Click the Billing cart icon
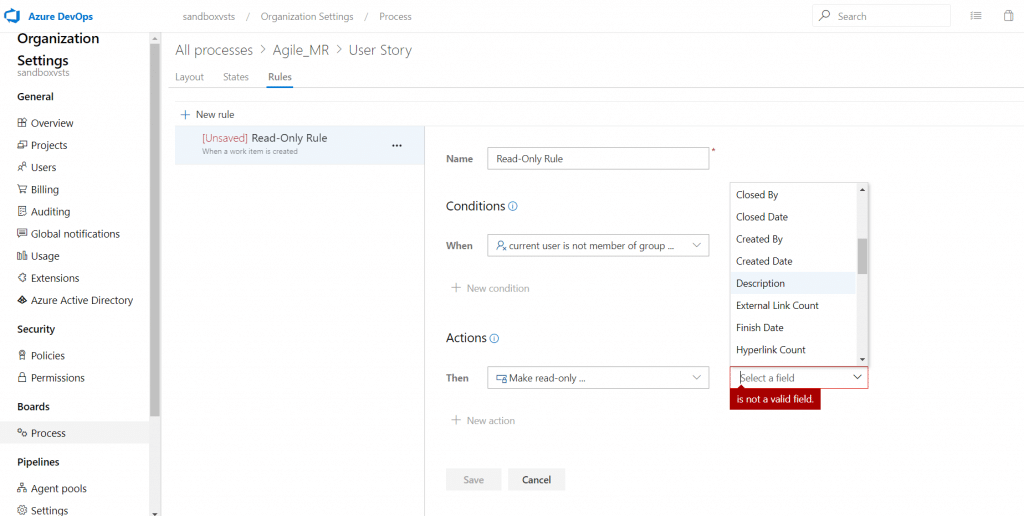This screenshot has width=1024, height=516. [x=22, y=189]
